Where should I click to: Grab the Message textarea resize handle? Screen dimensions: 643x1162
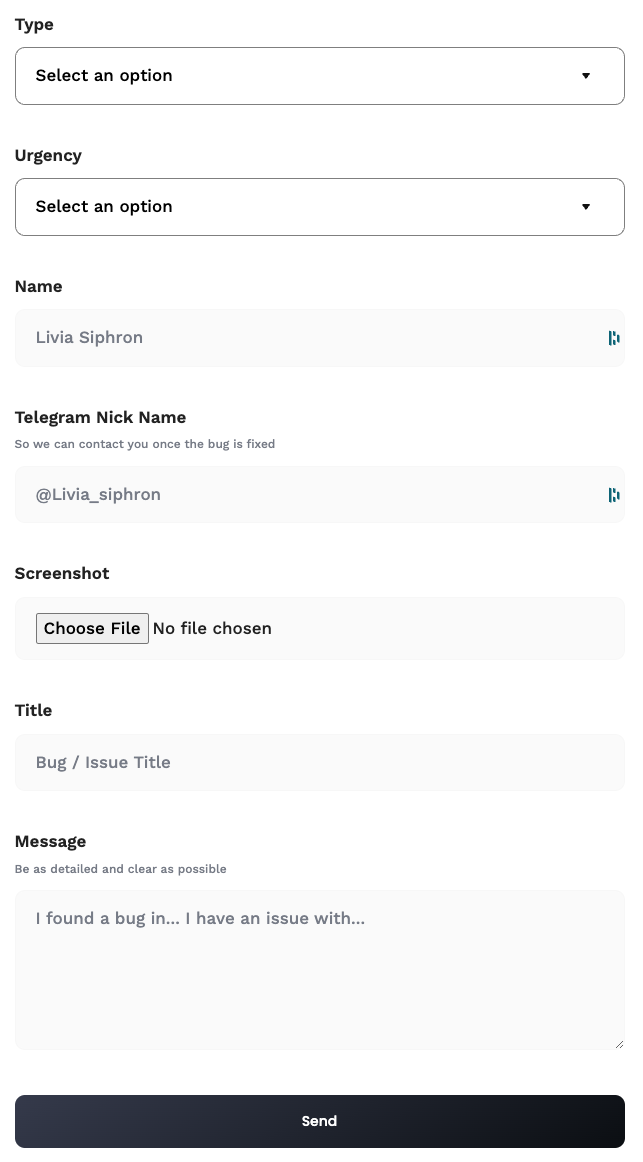coord(619,1044)
